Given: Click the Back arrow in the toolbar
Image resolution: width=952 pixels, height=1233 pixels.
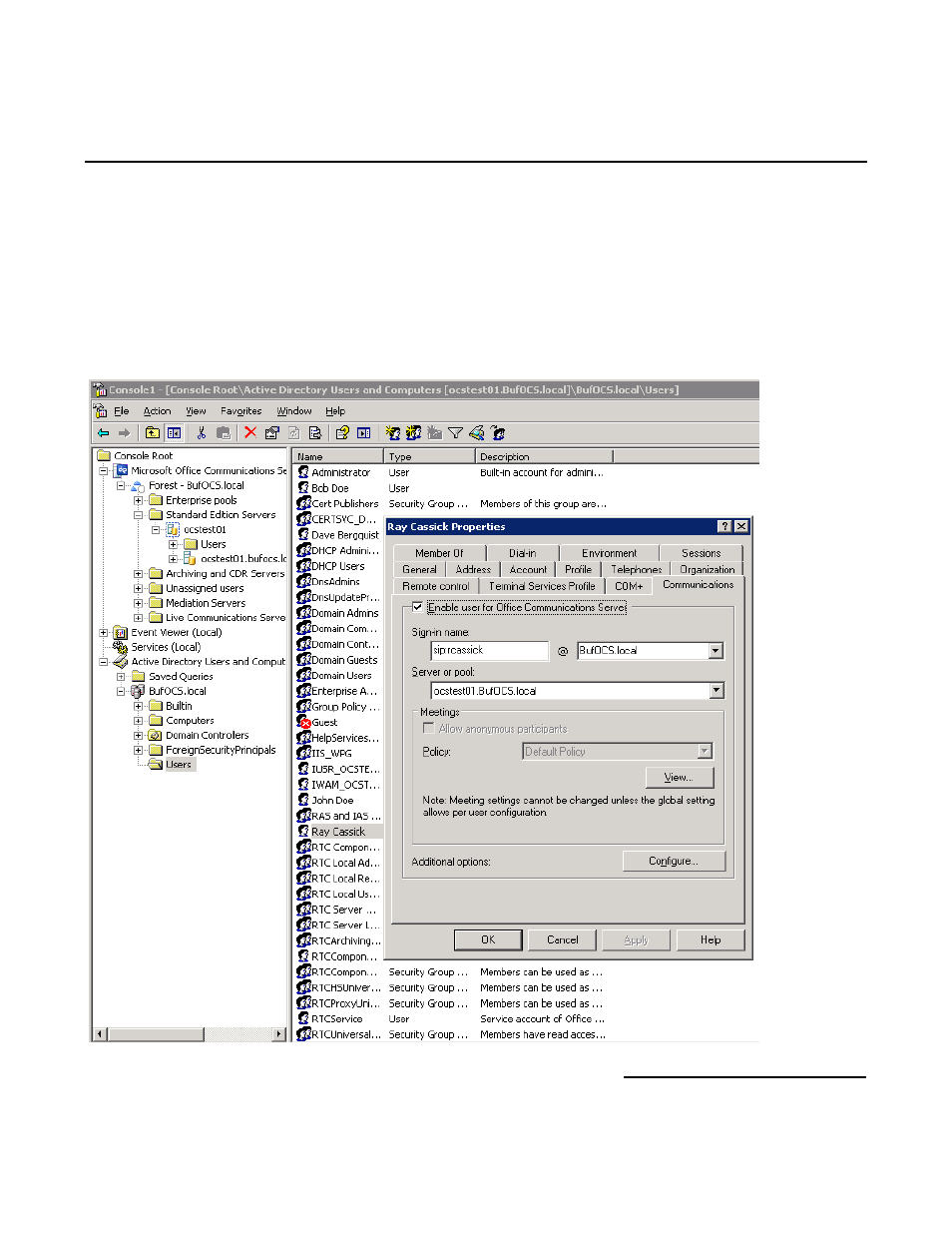Looking at the screenshot, I should 103,433.
